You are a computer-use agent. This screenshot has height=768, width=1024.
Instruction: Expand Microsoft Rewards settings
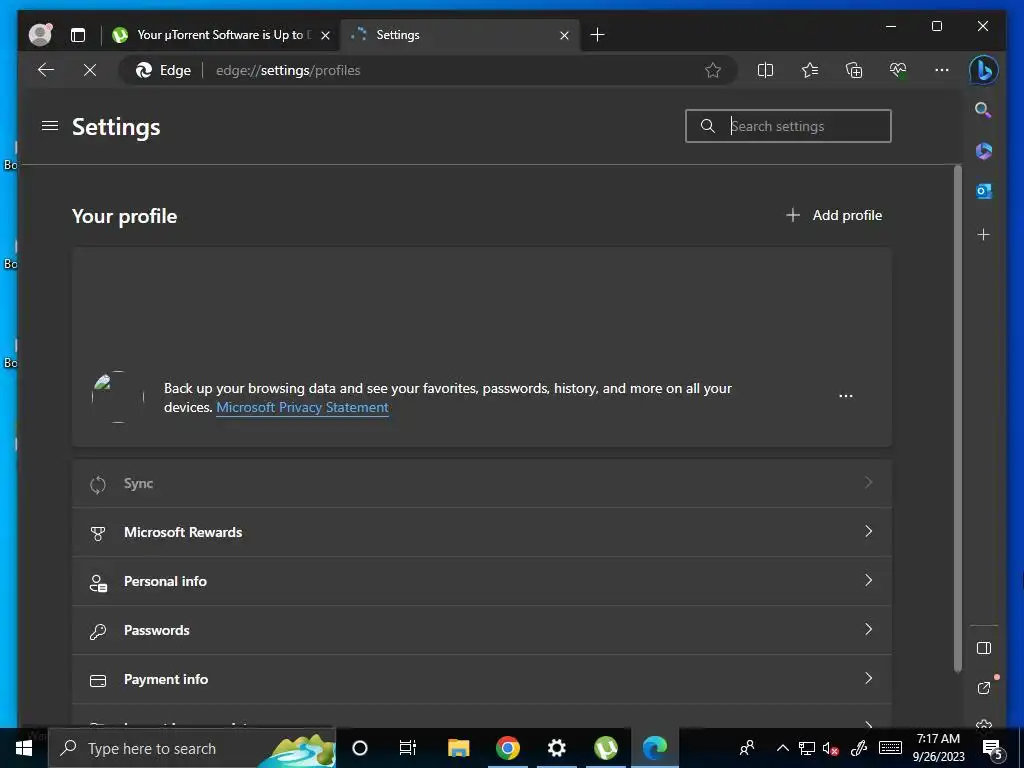(x=482, y=532)
